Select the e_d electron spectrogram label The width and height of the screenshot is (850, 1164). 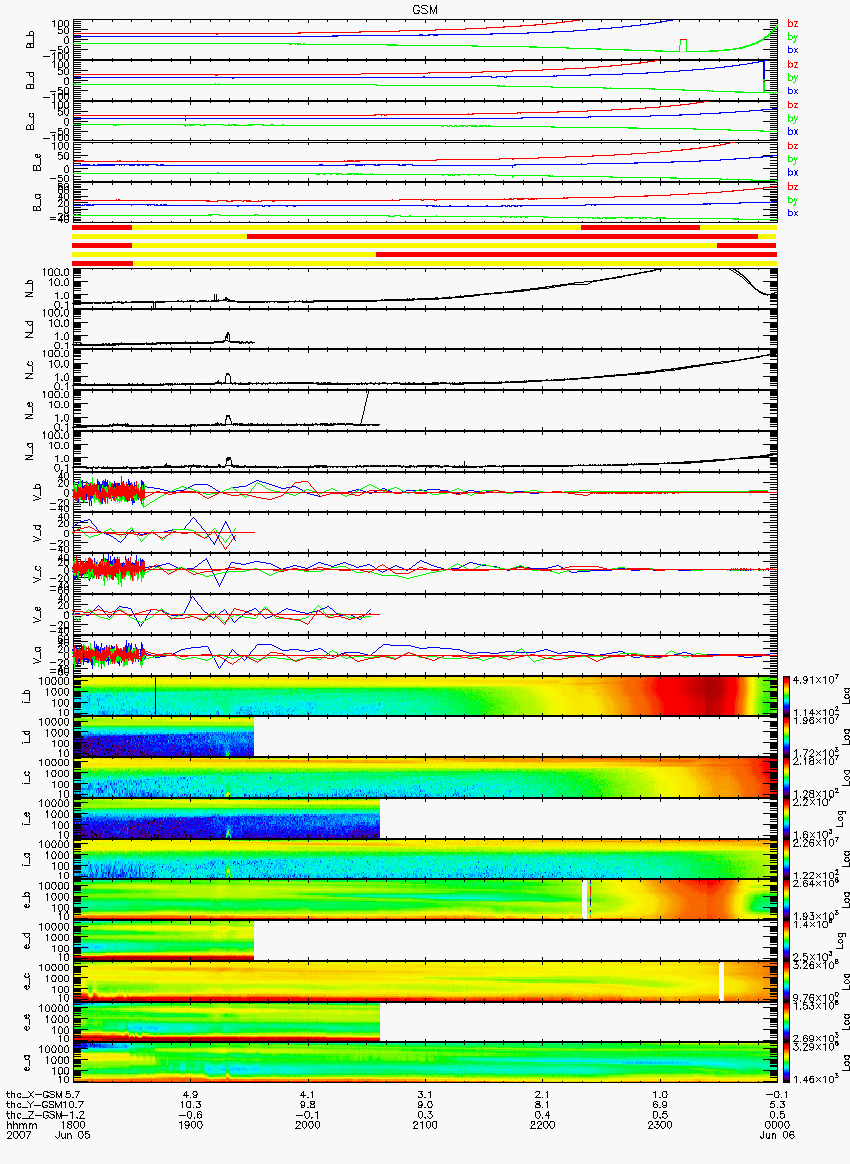(24, 941)
